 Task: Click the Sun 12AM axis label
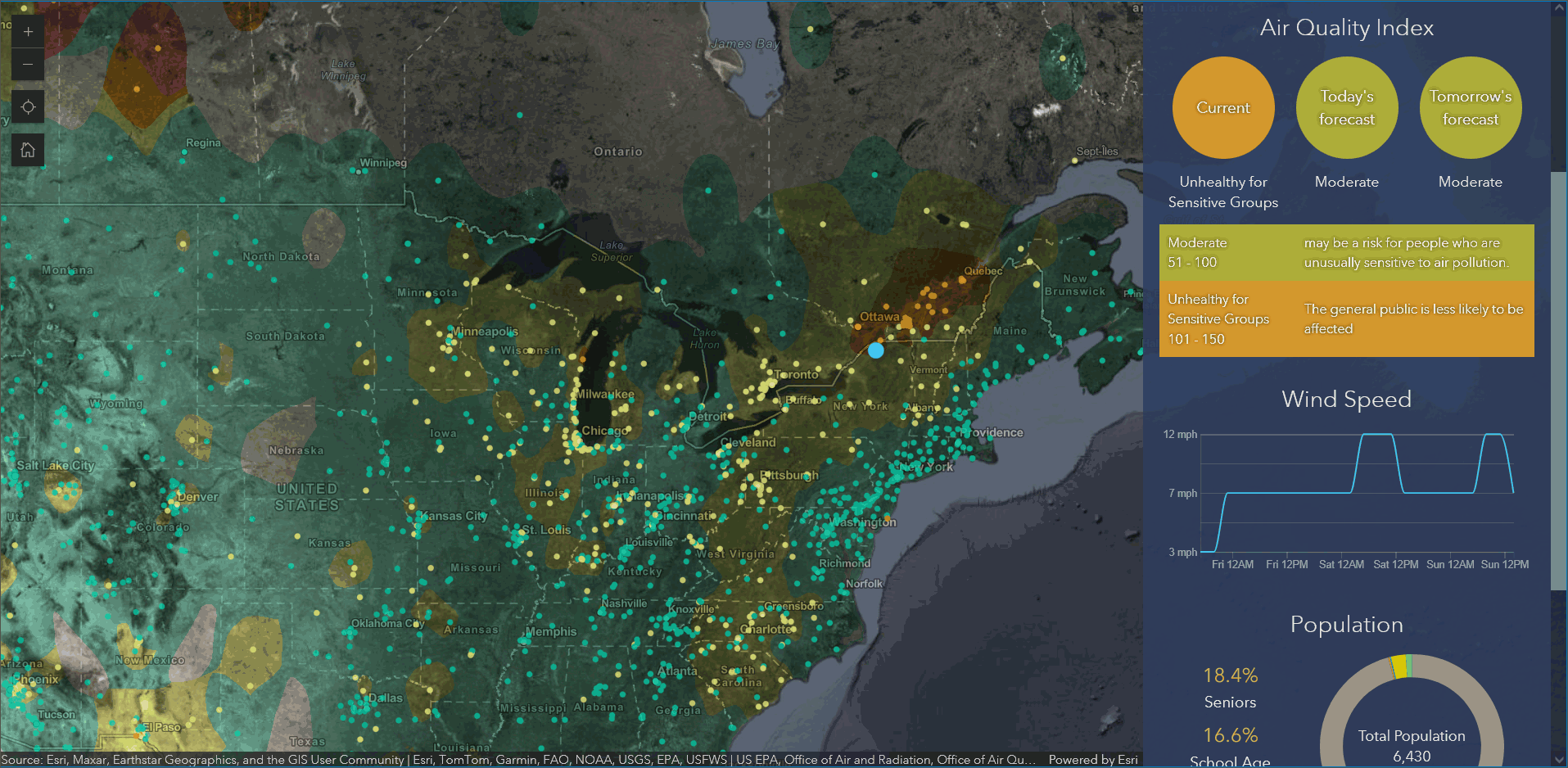tap(1450, 565)
